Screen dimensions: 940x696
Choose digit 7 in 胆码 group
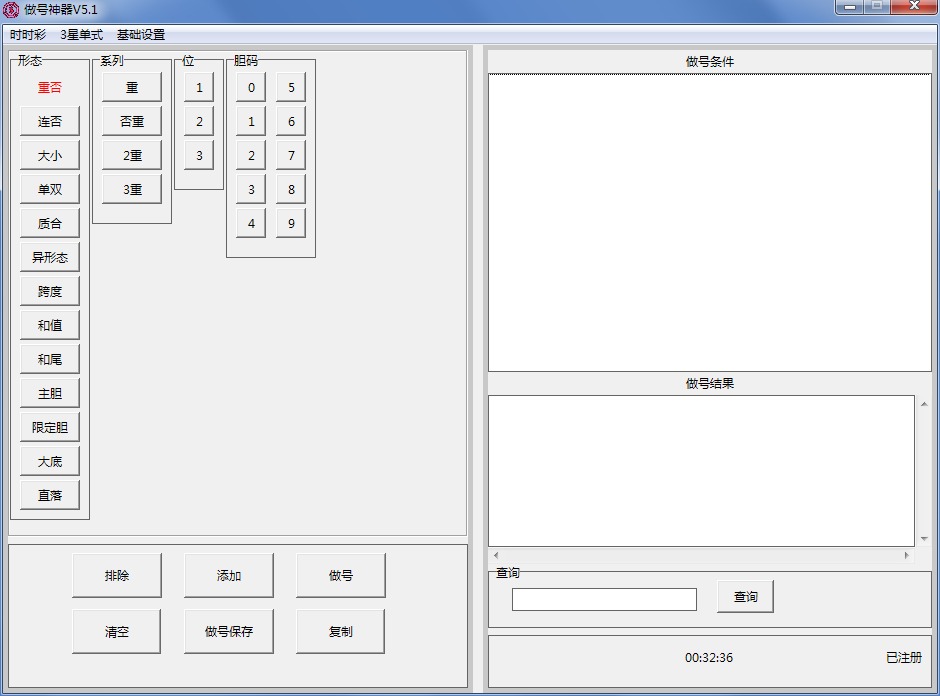click(x=291, y=156)
